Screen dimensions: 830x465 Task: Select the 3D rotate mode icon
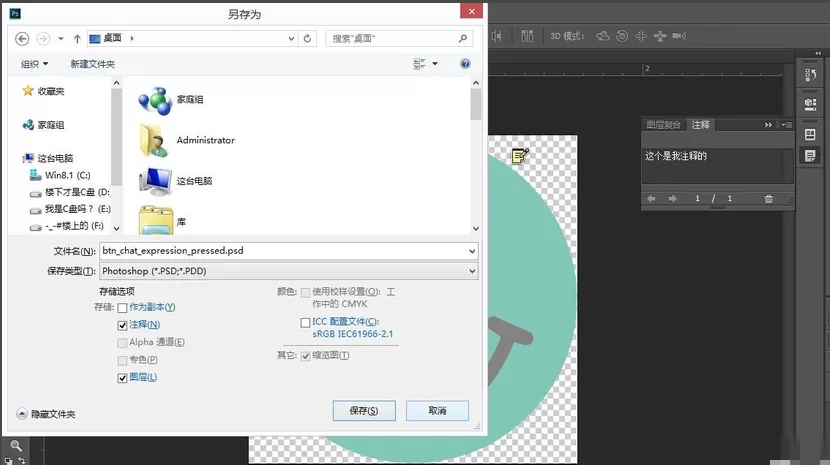pyautogui.click(x=602, y=36)
